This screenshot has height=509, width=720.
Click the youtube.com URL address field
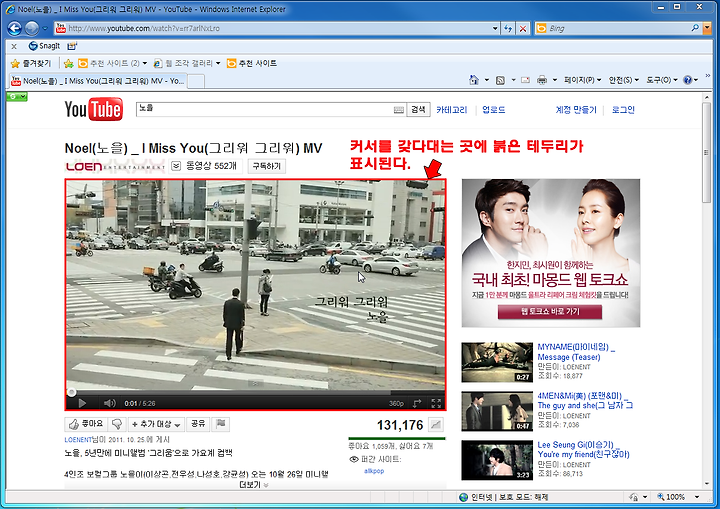point(273,28)
